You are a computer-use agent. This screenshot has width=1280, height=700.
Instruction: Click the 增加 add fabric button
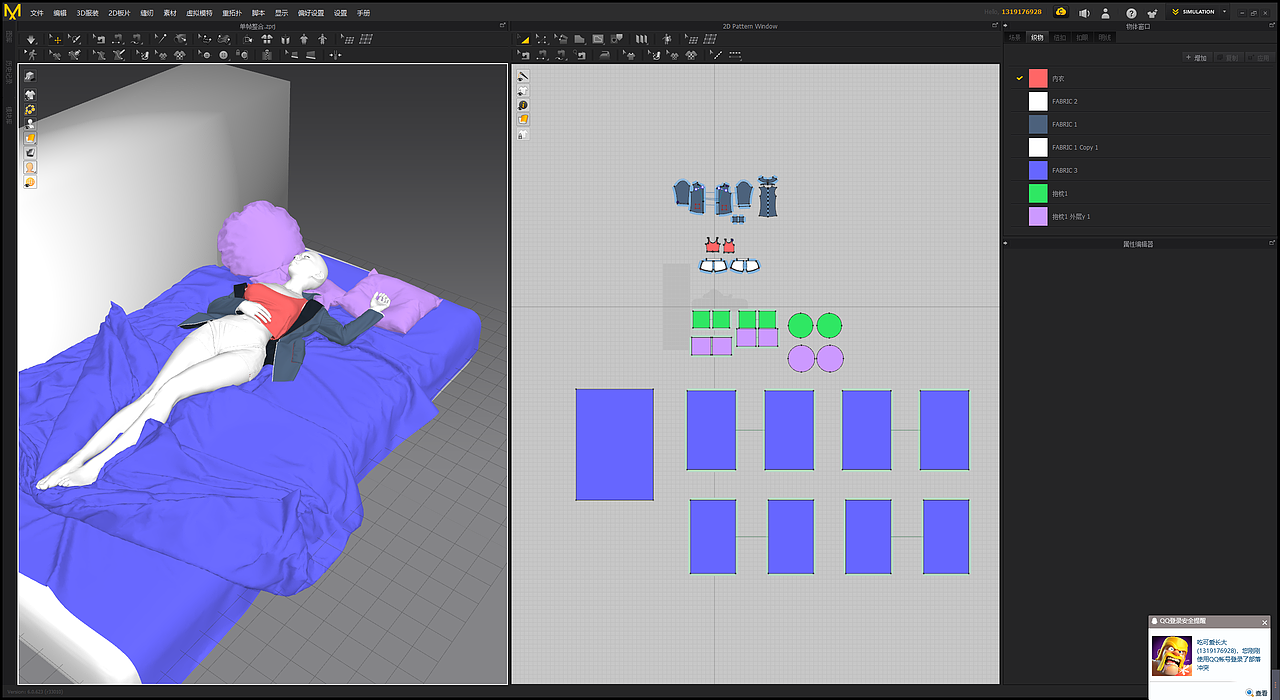tap(1196, 58)
